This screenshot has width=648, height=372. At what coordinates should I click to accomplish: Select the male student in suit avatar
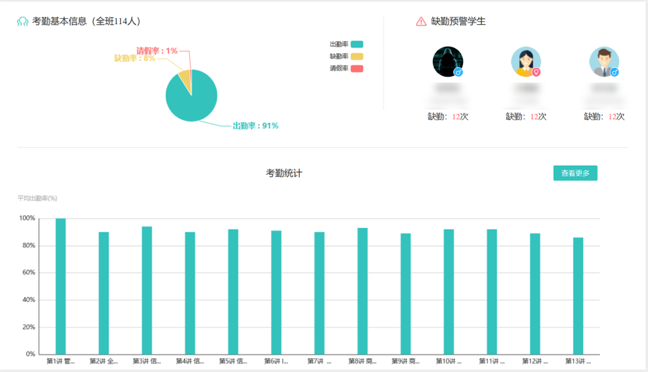[604, 62]
